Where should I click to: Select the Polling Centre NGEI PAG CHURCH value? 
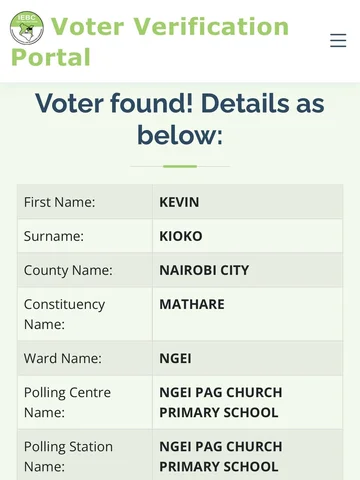(x=221, y=402)
